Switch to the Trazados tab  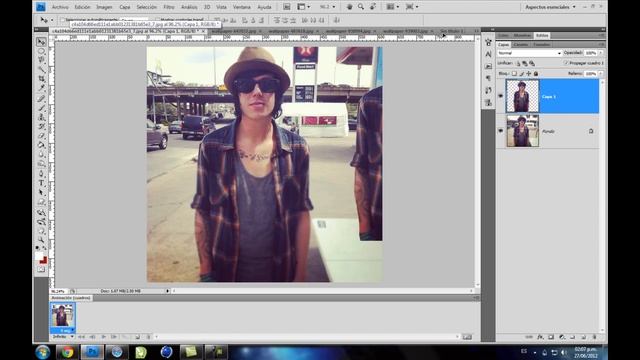[x=542, y=44]
